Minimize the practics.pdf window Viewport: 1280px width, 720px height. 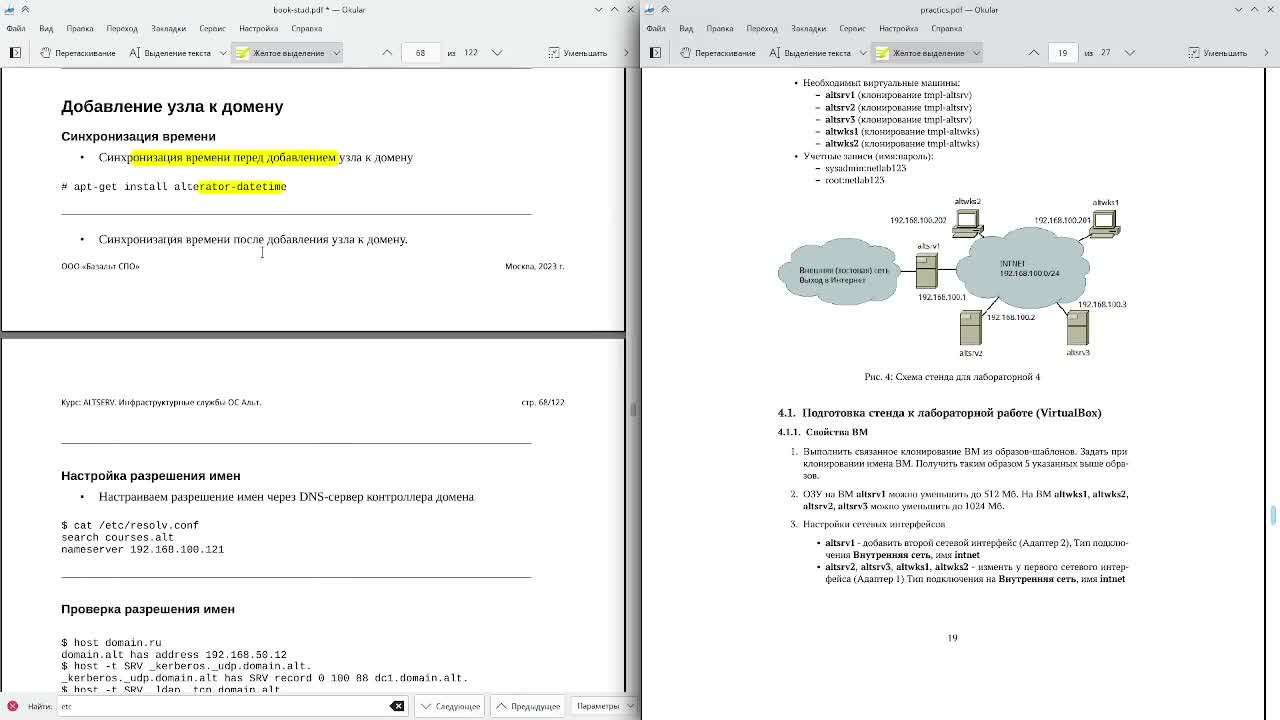tap(1238, 9)
